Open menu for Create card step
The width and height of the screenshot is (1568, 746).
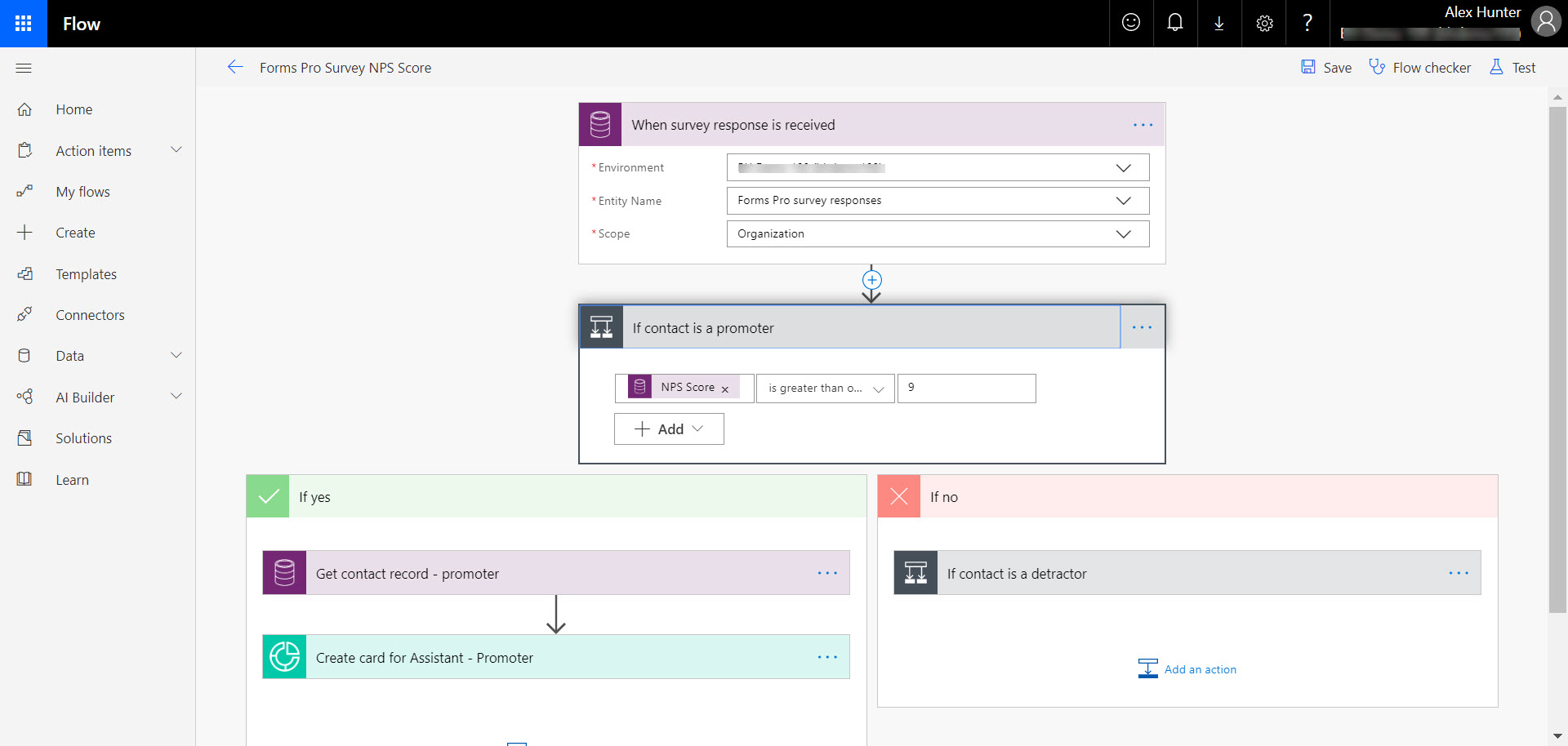[x=827, y=657]
